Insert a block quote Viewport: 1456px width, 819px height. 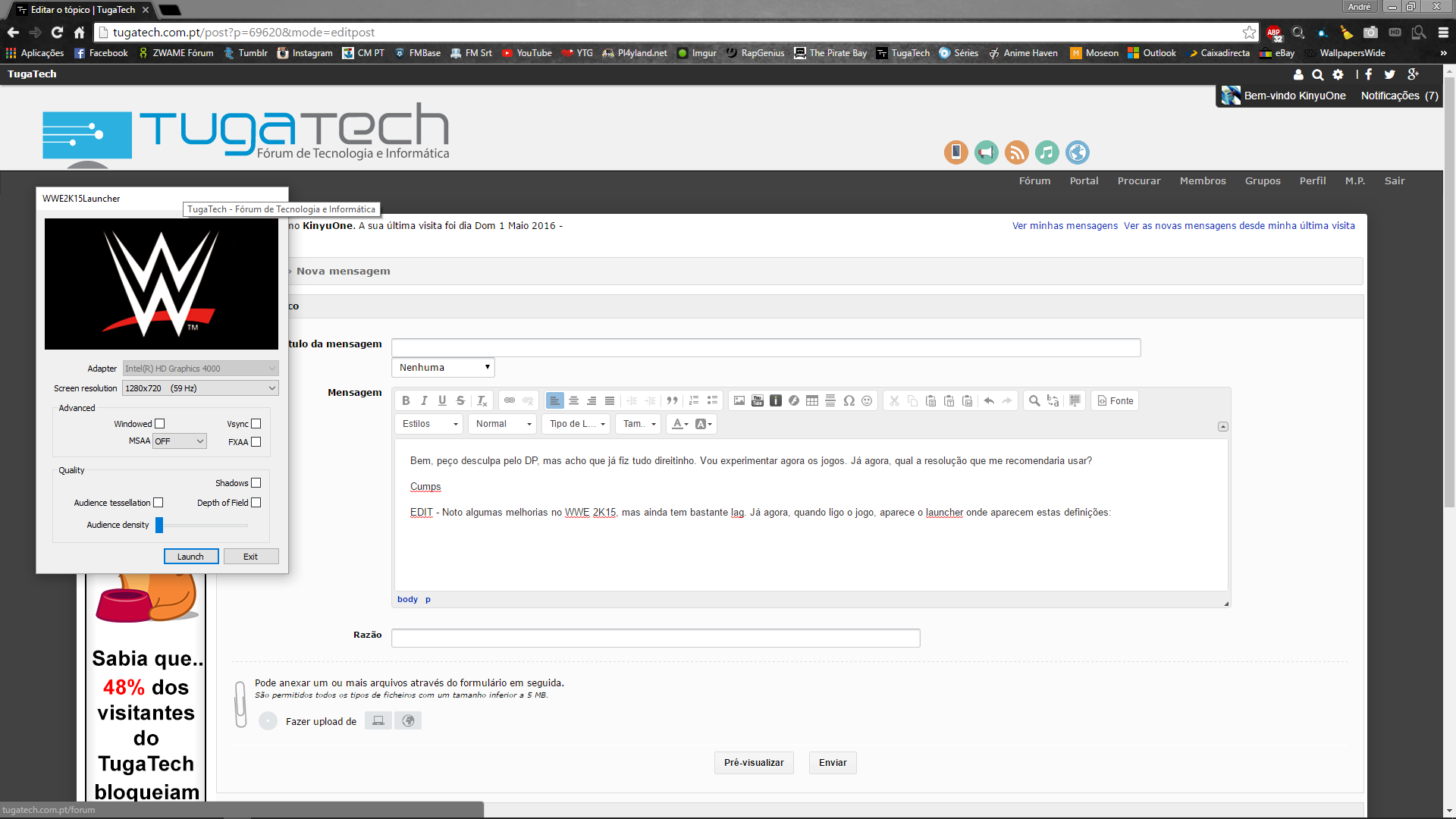[x=672, y=400]
